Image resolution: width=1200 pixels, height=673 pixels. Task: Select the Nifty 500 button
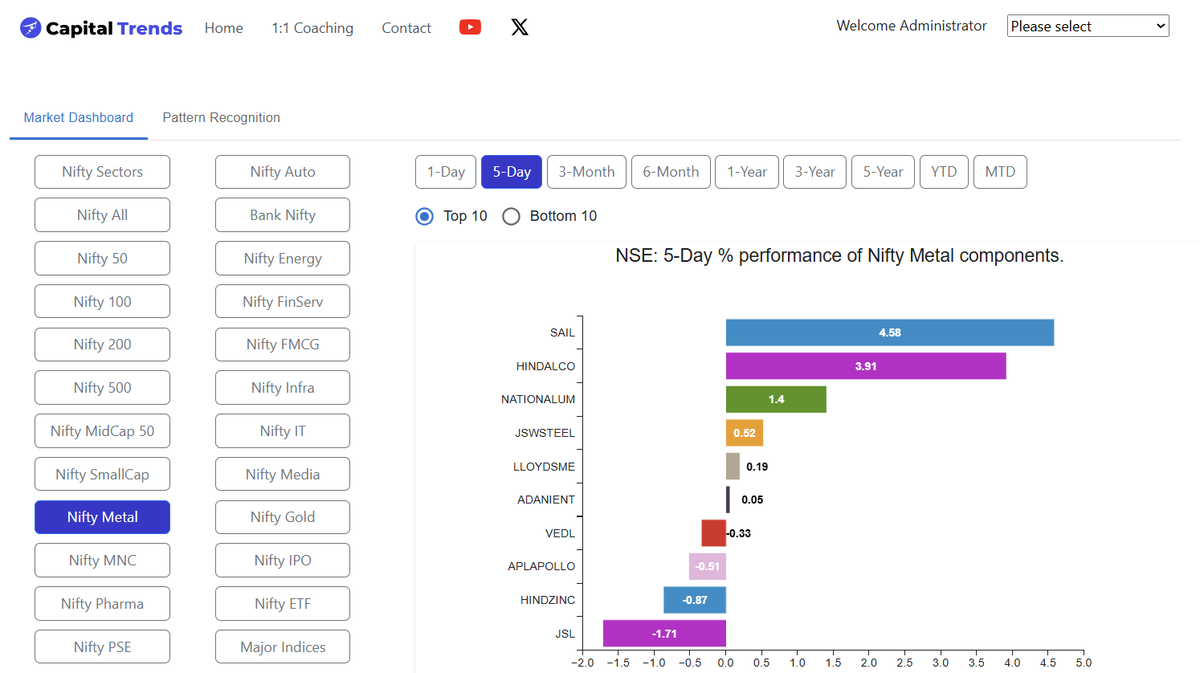click(102, 388)
